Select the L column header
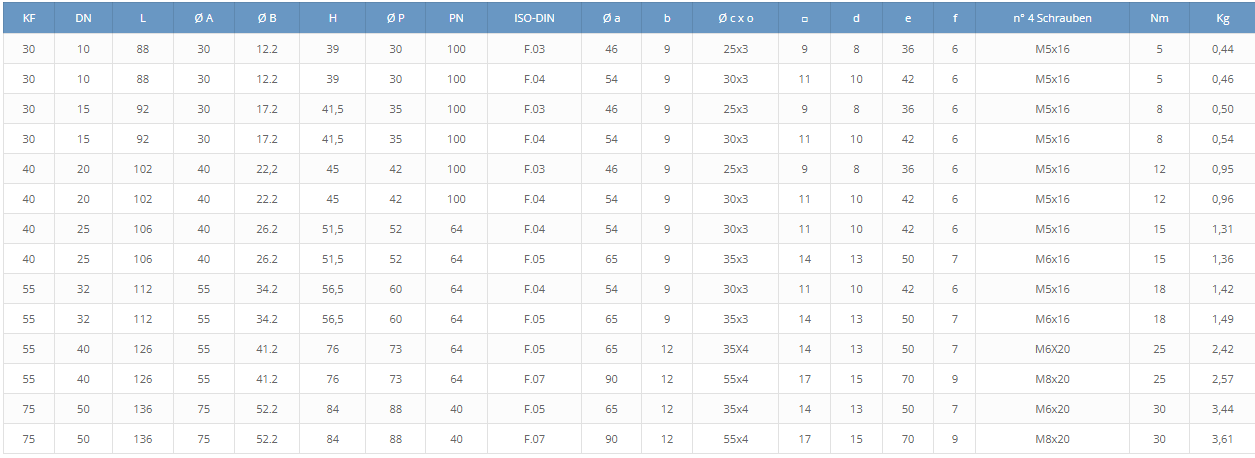Screen dimensions: 1255x458 tap(143, 18)
